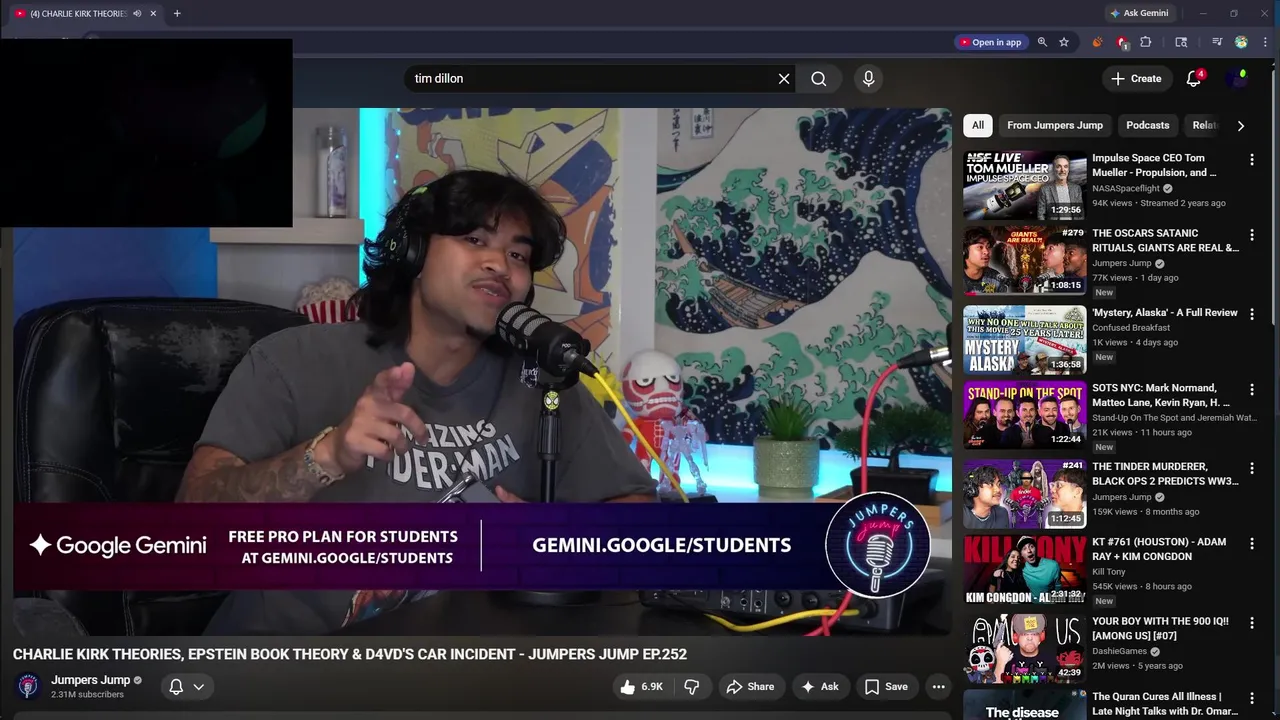Open the orange extension icon
1280x720 pixels.
tap(1097, 42)
